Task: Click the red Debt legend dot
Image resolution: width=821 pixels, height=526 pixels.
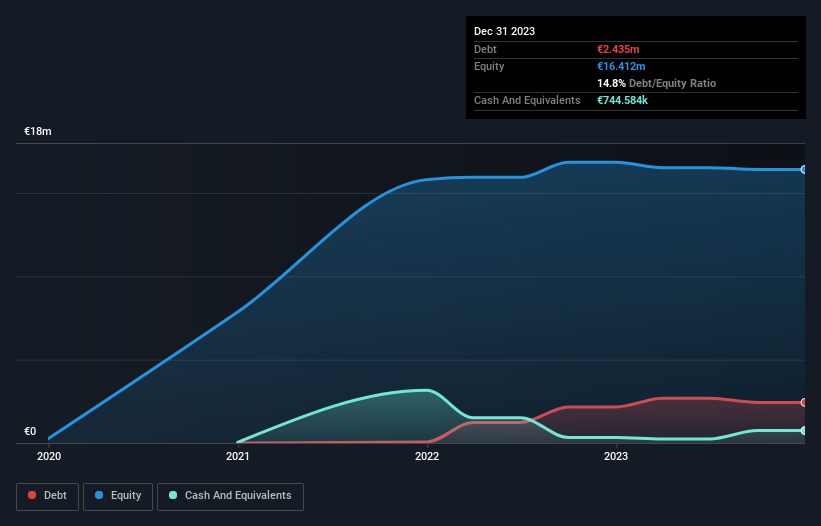Action: coord(32,495)
